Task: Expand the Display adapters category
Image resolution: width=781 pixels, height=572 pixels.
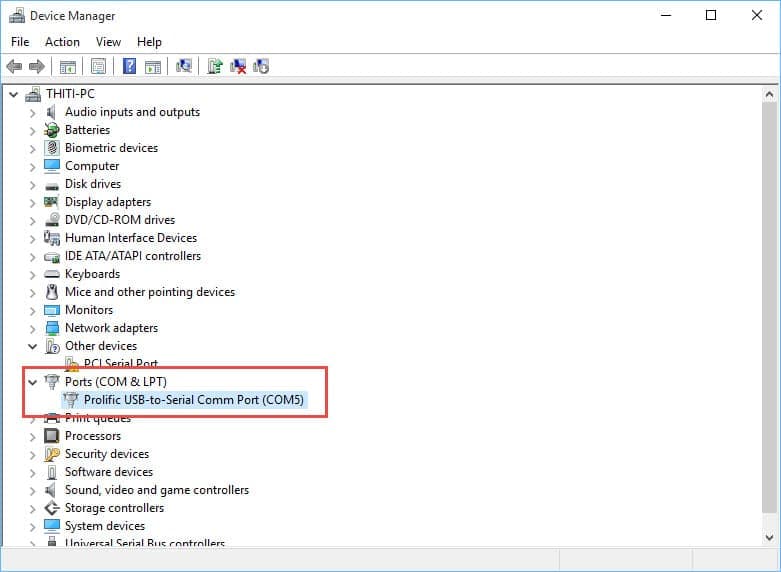Action: coord(32,202)
